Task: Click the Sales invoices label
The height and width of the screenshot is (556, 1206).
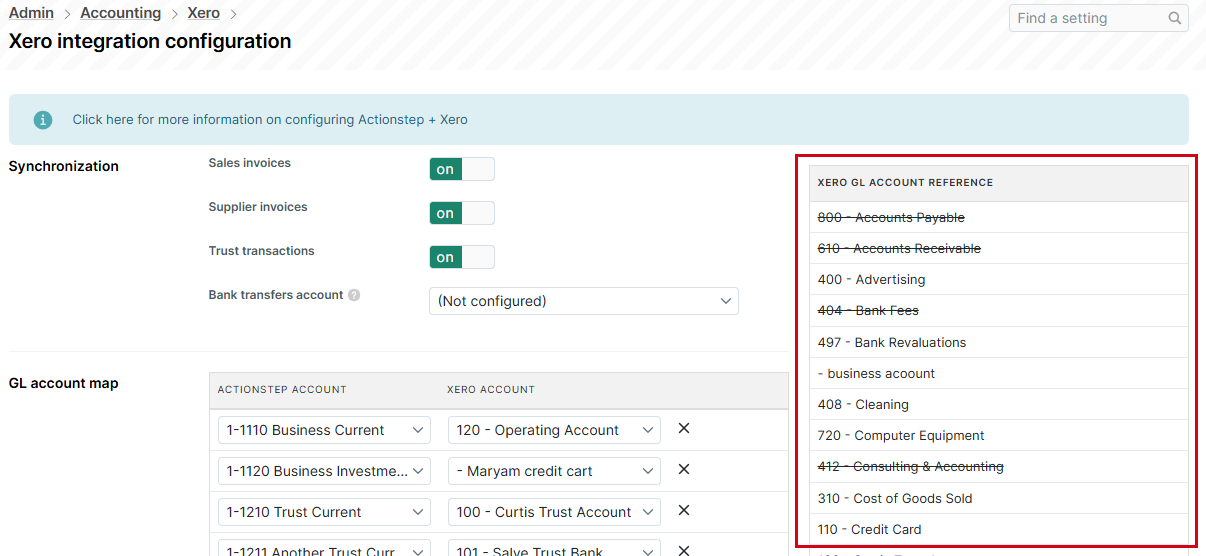Action: tap(250, 162)
